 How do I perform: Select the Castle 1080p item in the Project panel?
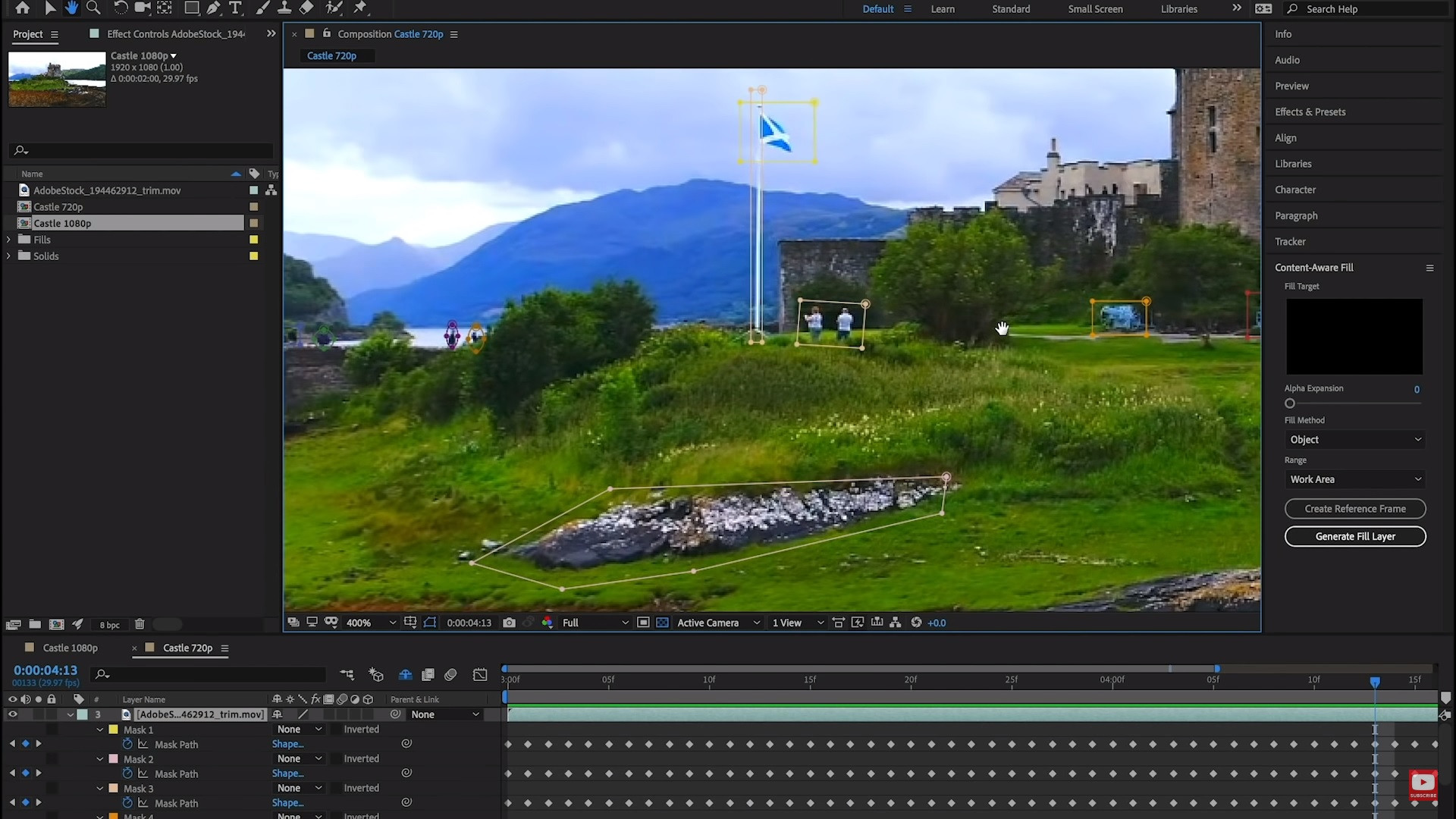64,223
